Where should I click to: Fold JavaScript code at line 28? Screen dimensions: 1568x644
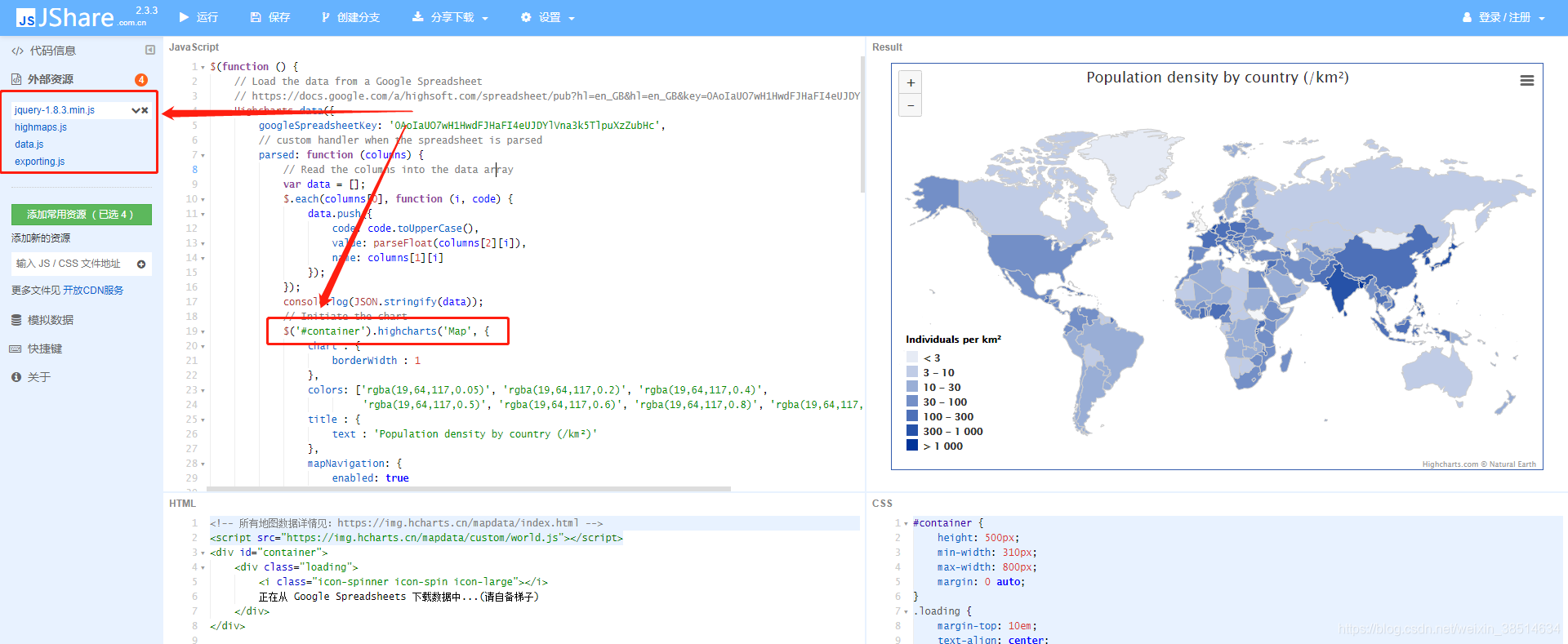click(x=203, y=464)
